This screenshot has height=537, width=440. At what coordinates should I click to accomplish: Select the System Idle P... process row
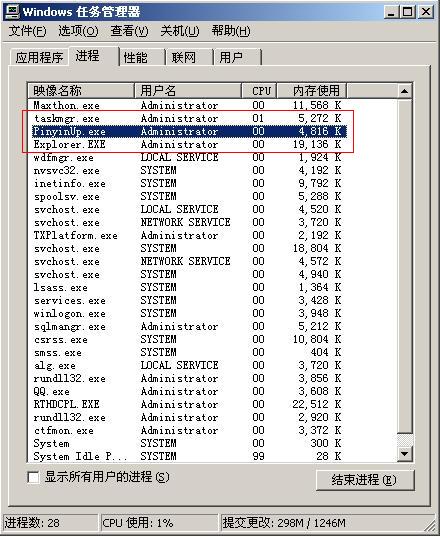click(187, 457)
